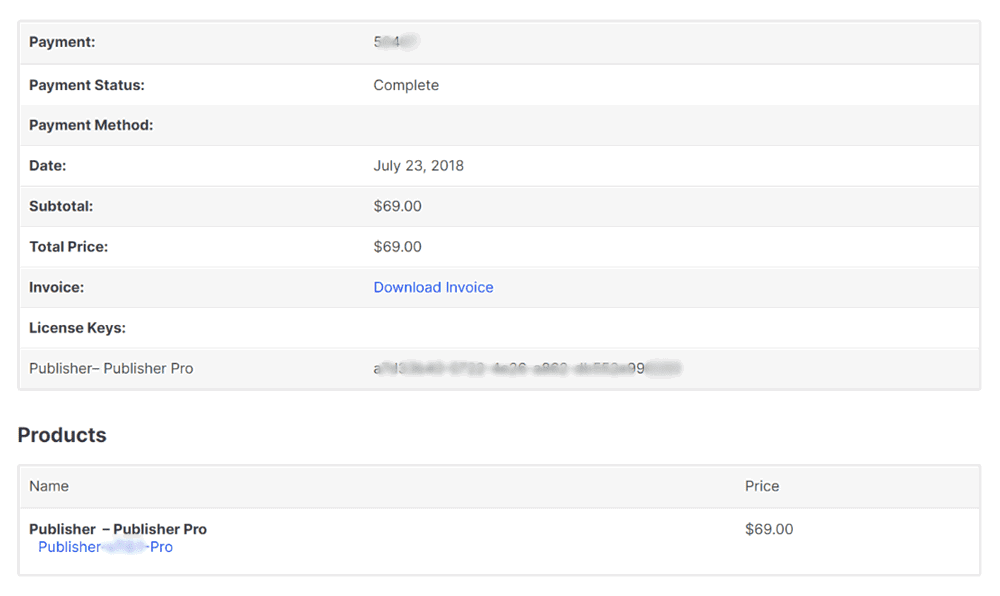
Task: Click the License Keys label
Action: point(77,328)
